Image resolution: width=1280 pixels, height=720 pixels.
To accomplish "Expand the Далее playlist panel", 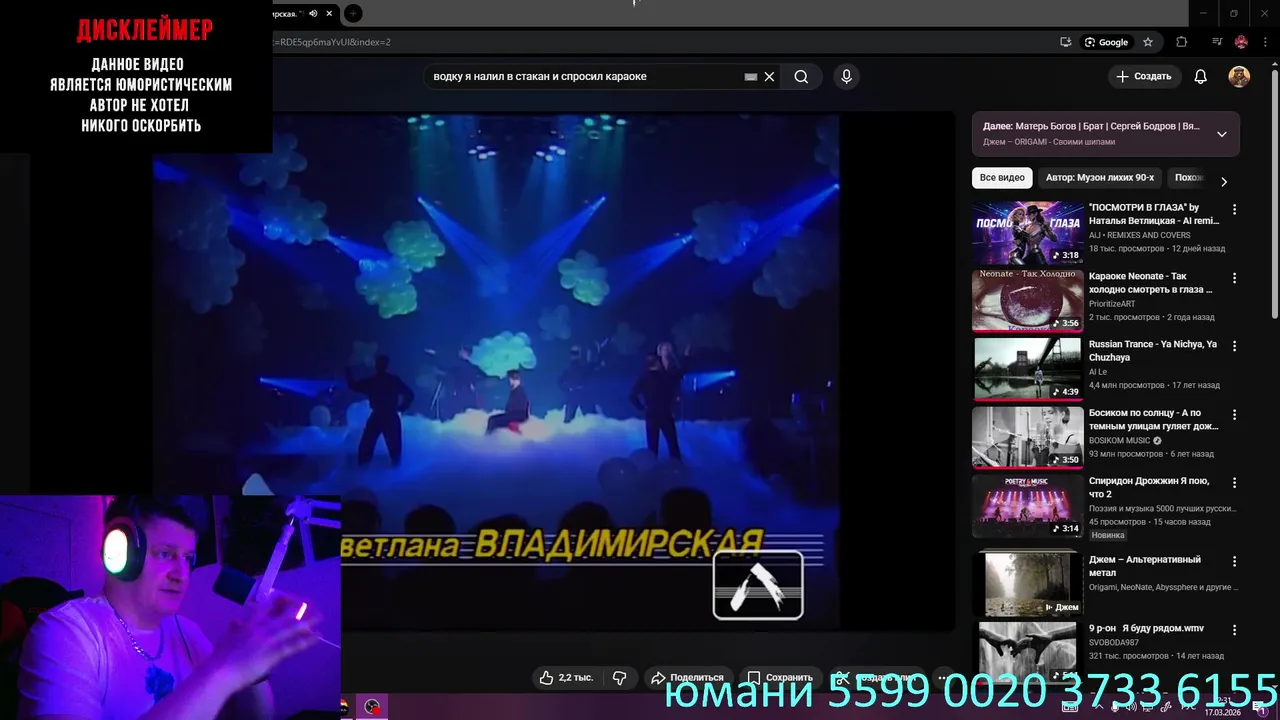I will pos(1221,134).
